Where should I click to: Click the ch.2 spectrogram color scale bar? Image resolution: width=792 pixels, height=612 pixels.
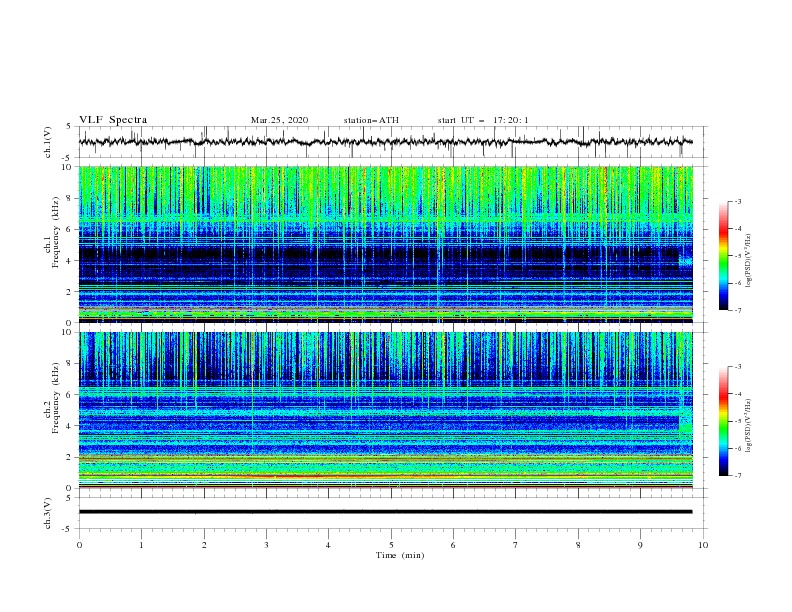click(x=723, y=421)
